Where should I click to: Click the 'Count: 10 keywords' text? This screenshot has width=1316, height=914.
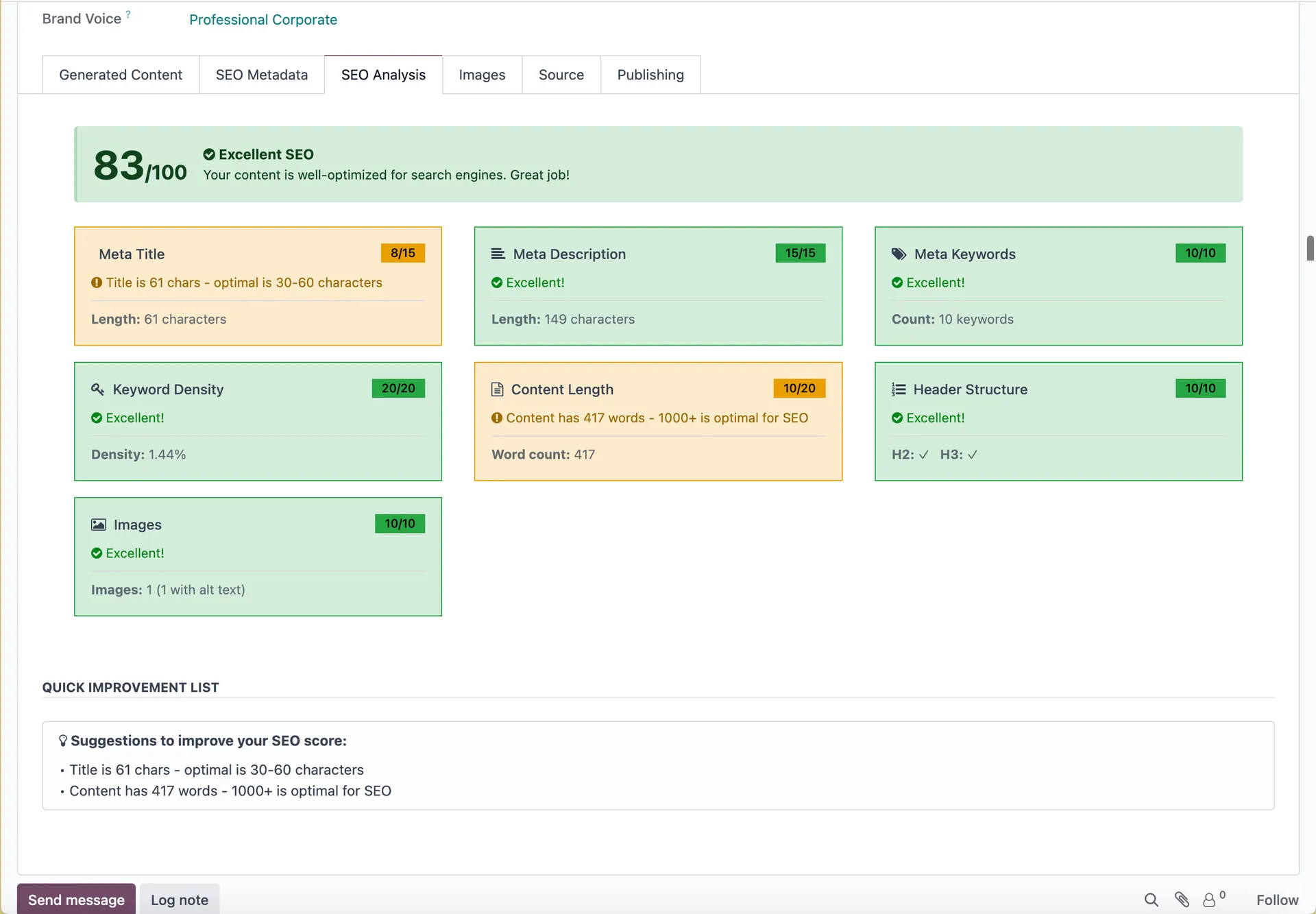pyautogui.click(x=952, y=319)
